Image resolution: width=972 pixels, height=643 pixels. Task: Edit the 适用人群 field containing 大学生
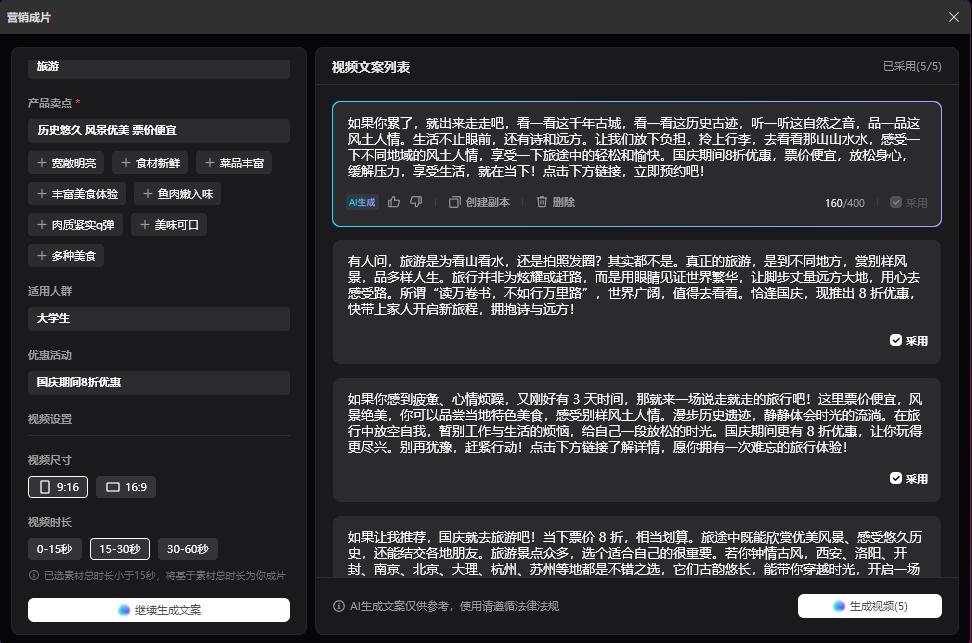point(159,319)
